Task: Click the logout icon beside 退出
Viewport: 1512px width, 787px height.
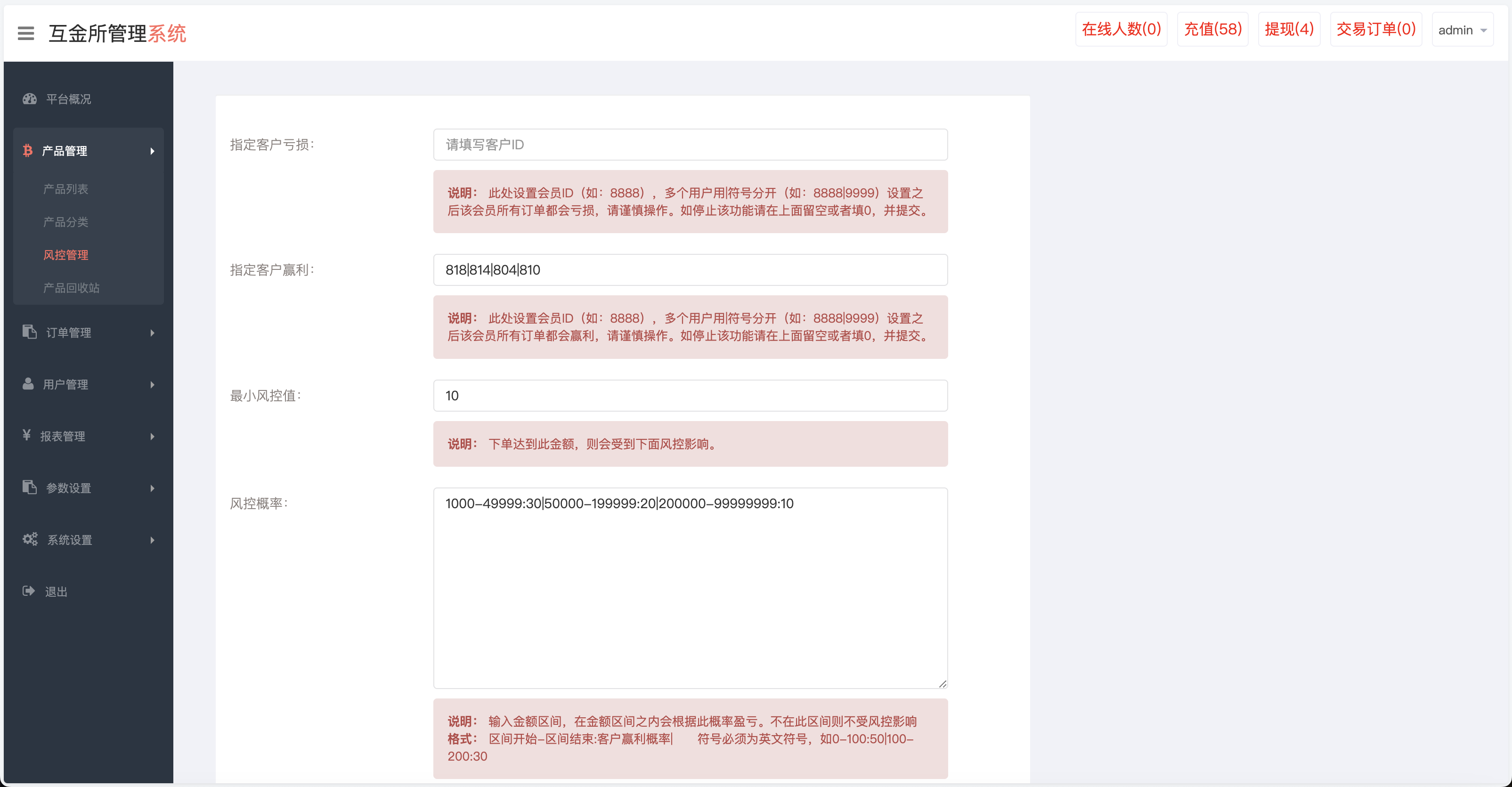Action: coord(29,591)
